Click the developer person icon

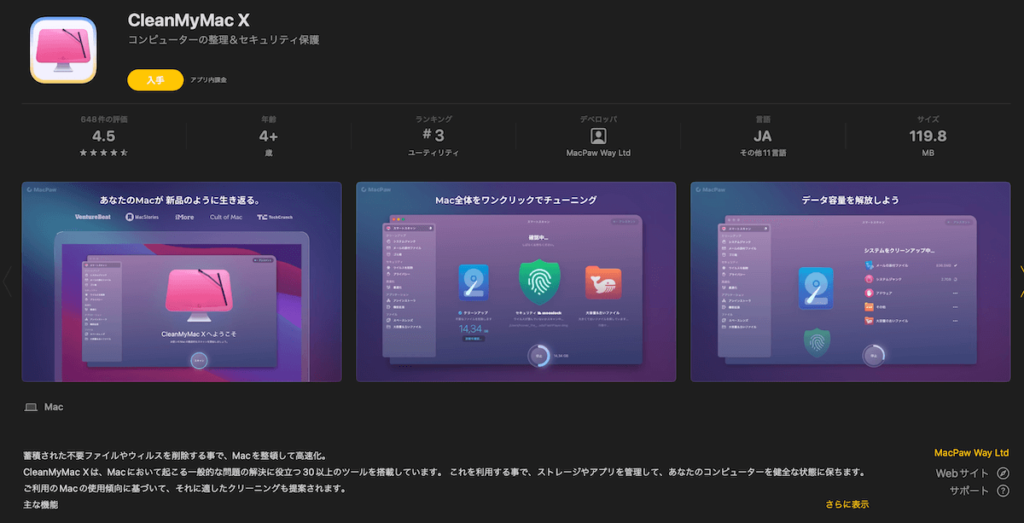(x=598, y=136)
